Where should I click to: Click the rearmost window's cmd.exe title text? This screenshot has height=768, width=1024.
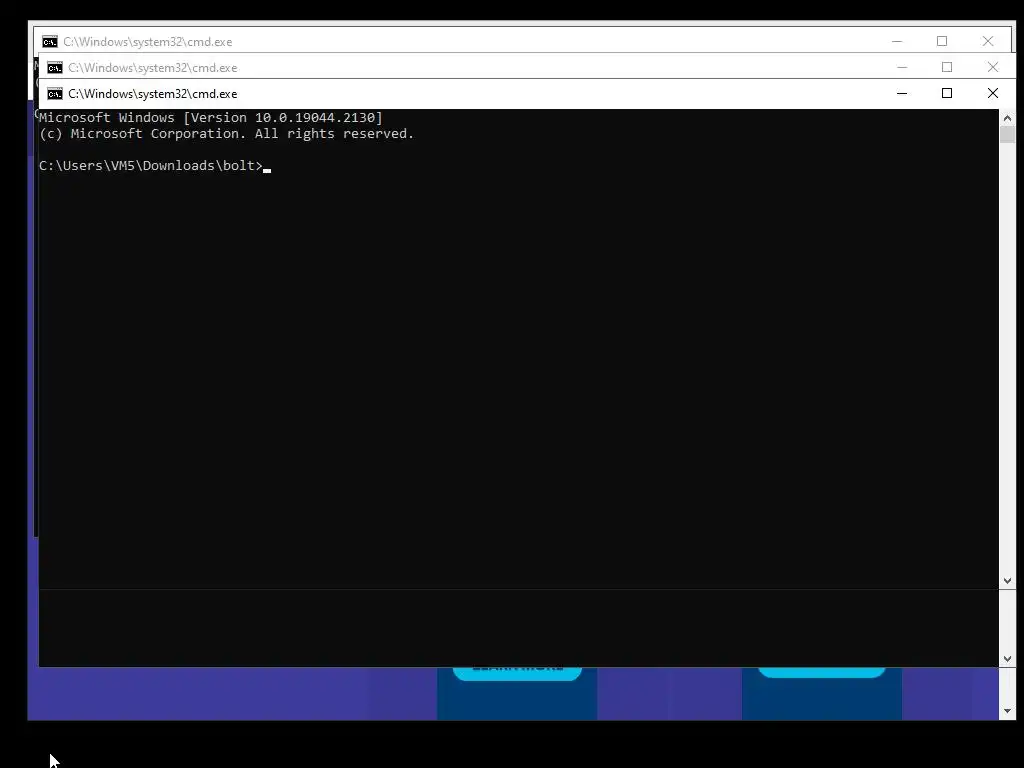click(x=148, y=42)
